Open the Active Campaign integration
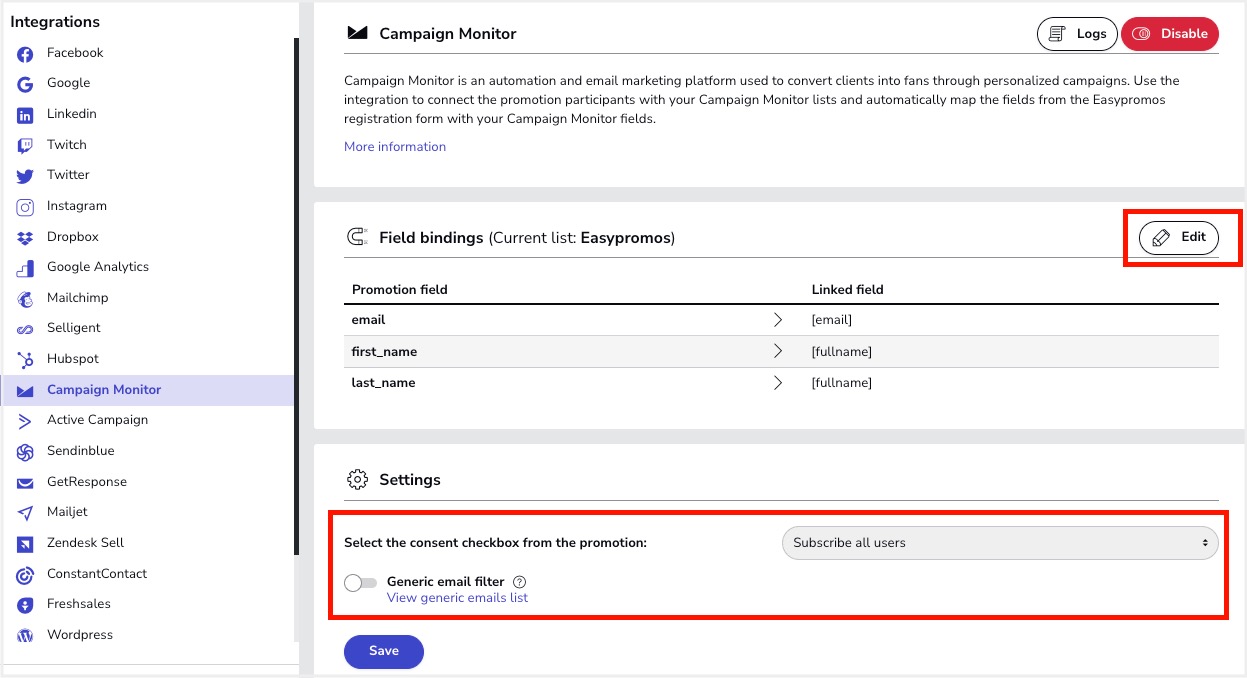This screenshot has width=1247, height=678. tap(97, 420)
